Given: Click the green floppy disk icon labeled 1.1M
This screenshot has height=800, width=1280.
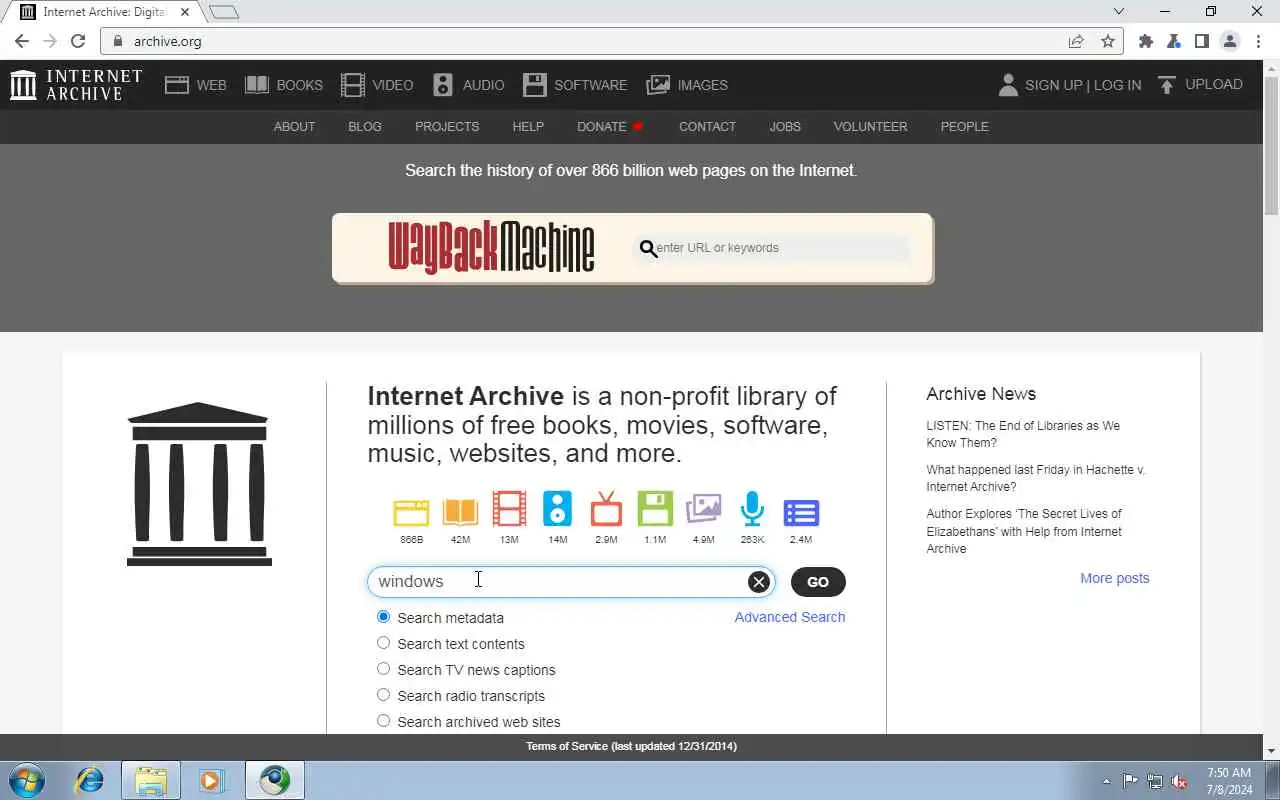Looking at the screenshot, I should [x=655, y=509].
